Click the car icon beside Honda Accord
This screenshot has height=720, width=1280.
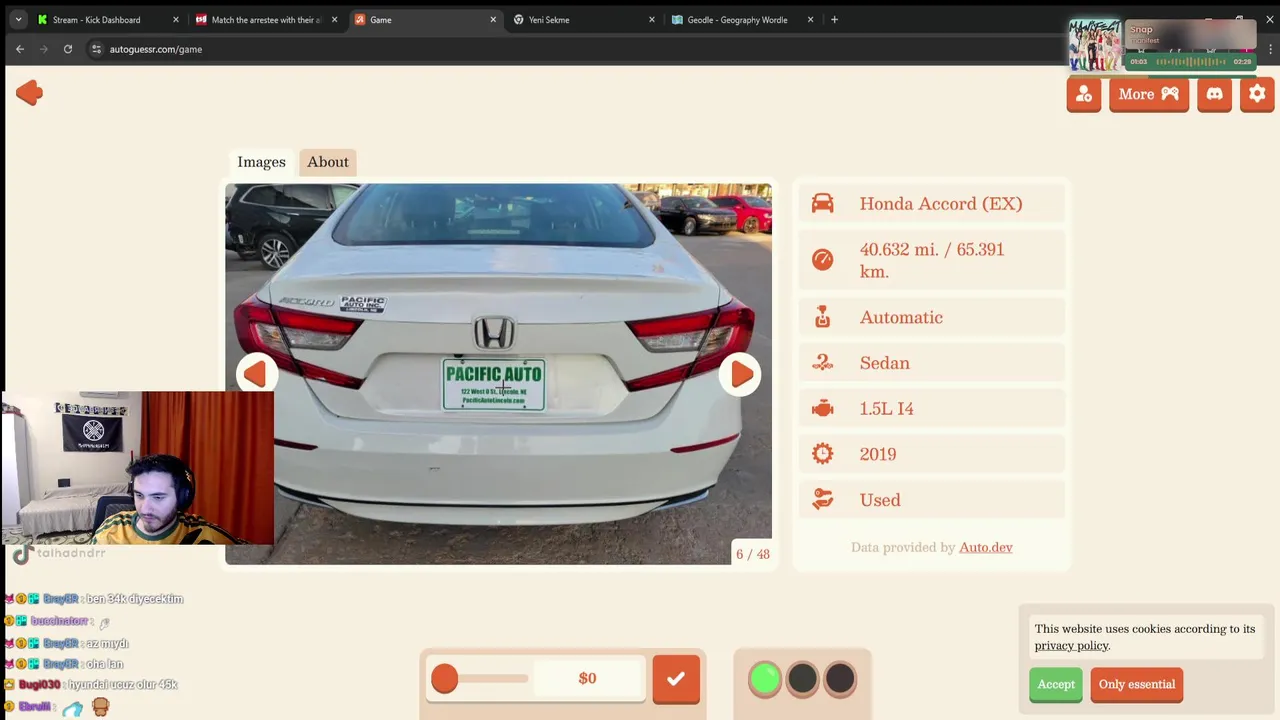(x=822, y=204)
